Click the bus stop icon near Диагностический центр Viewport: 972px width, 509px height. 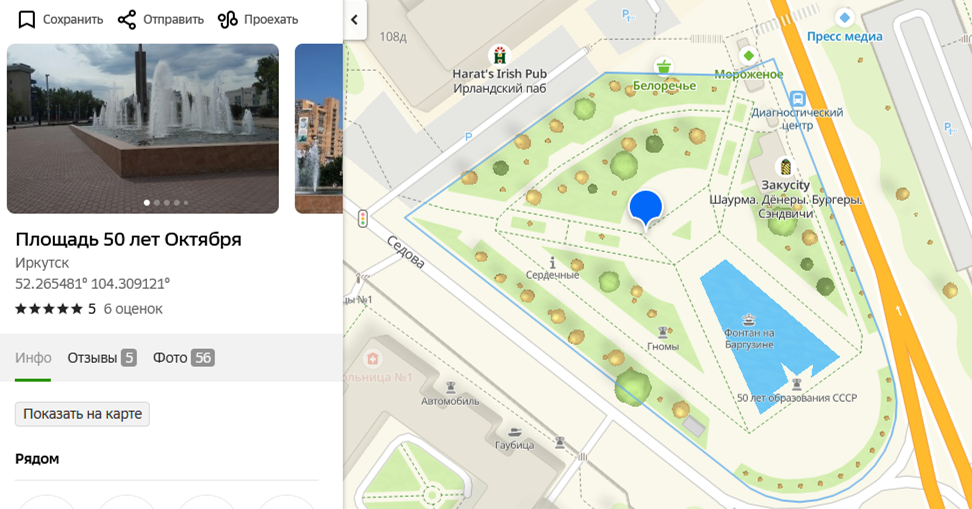point(797,99)
